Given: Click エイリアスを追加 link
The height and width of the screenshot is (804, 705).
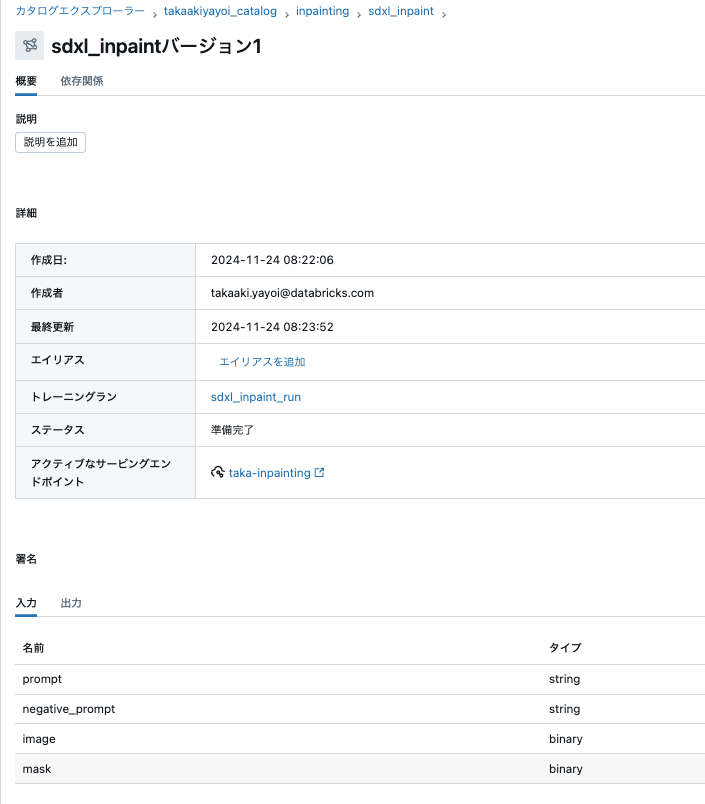Looking at the screenshot, I should (262, 362).
